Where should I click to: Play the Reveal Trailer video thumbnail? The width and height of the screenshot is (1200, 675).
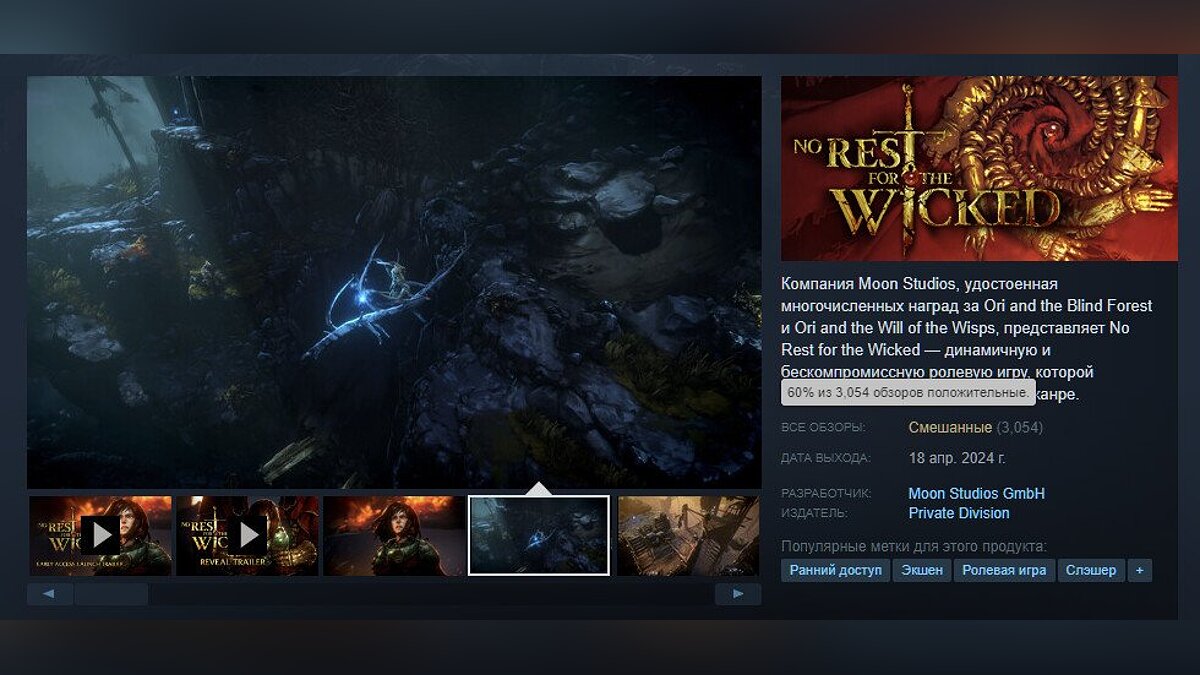point(247,535)
